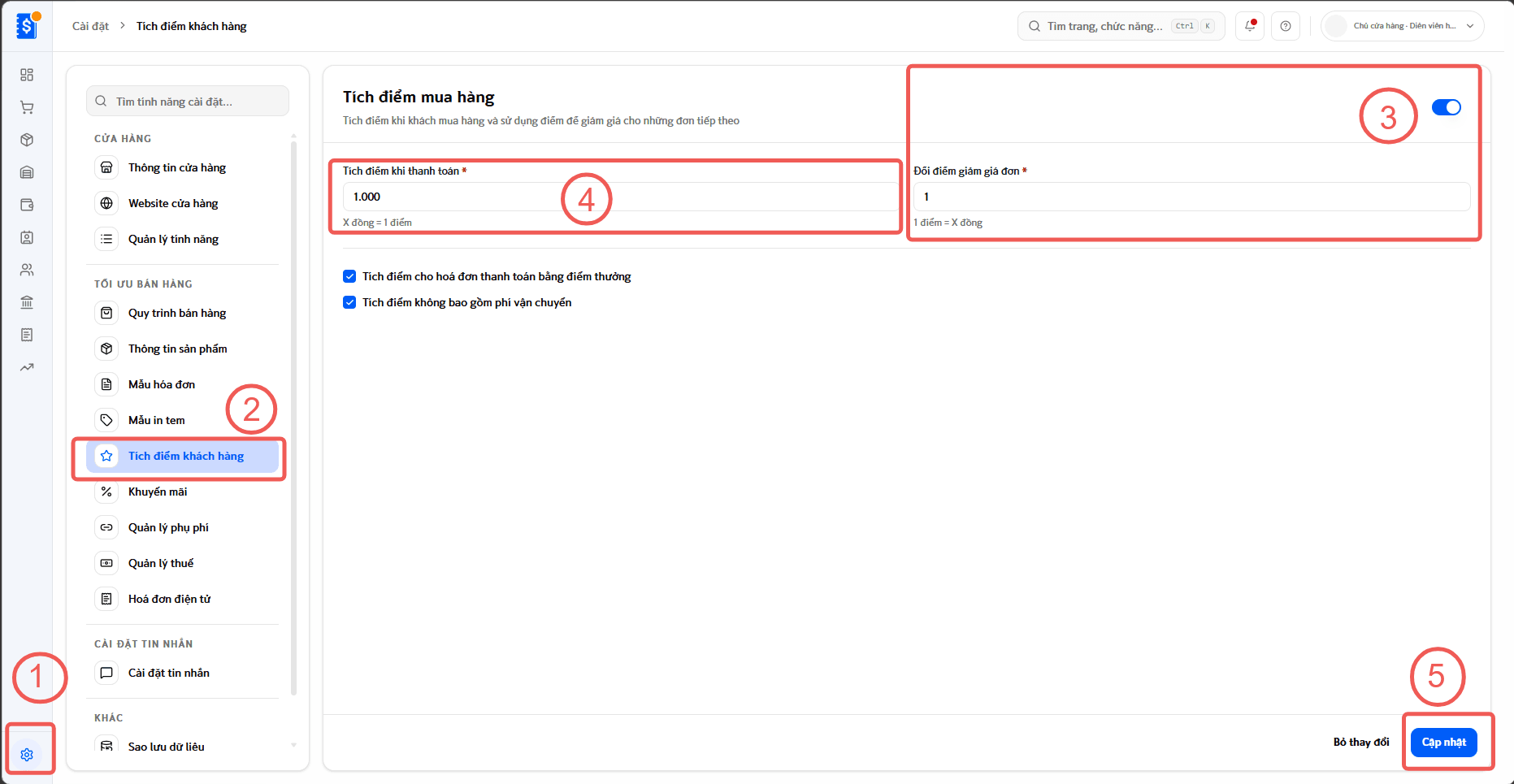The width and height of the screenshot is (1514, 784).
Task: Click Bỏ thay đổi to discard changes
Action: [1361, 743]
